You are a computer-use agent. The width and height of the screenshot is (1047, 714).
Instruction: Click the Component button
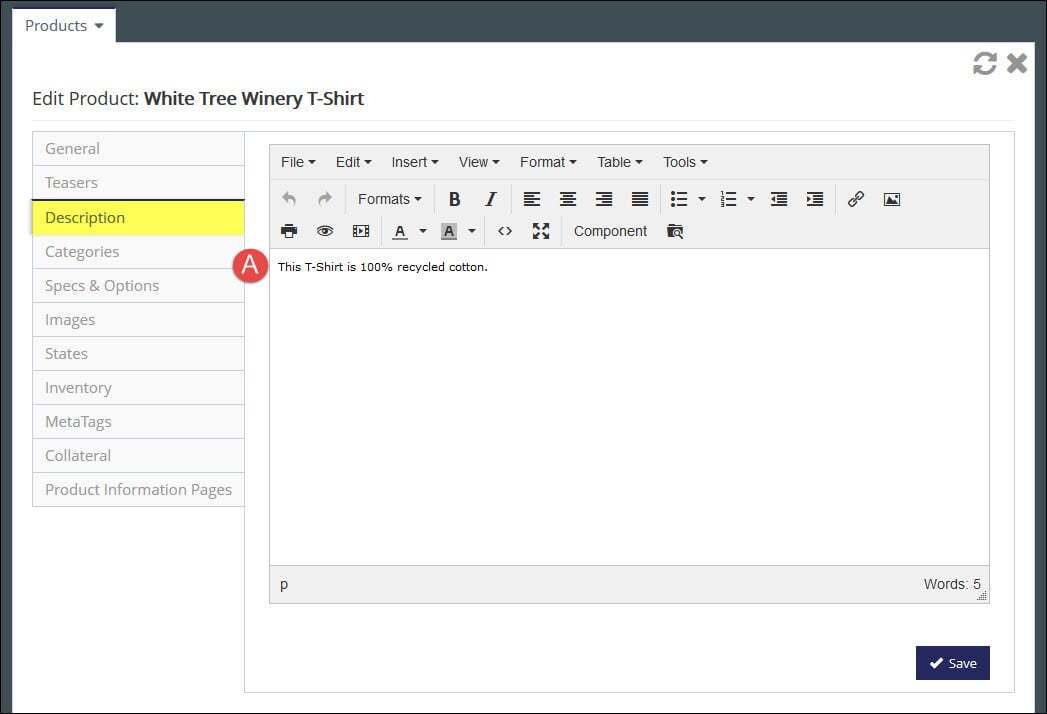pyautogui.click(x=610, y=231)
